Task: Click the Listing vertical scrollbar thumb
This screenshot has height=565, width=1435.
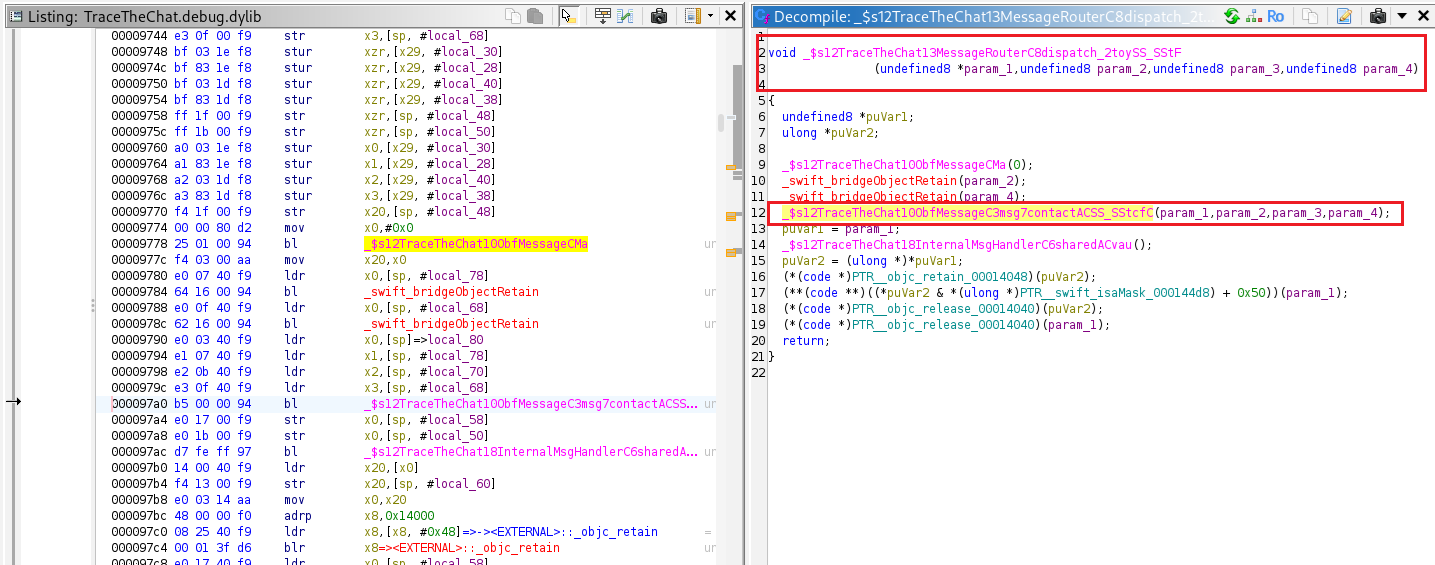Action: (x=722, y=122)
